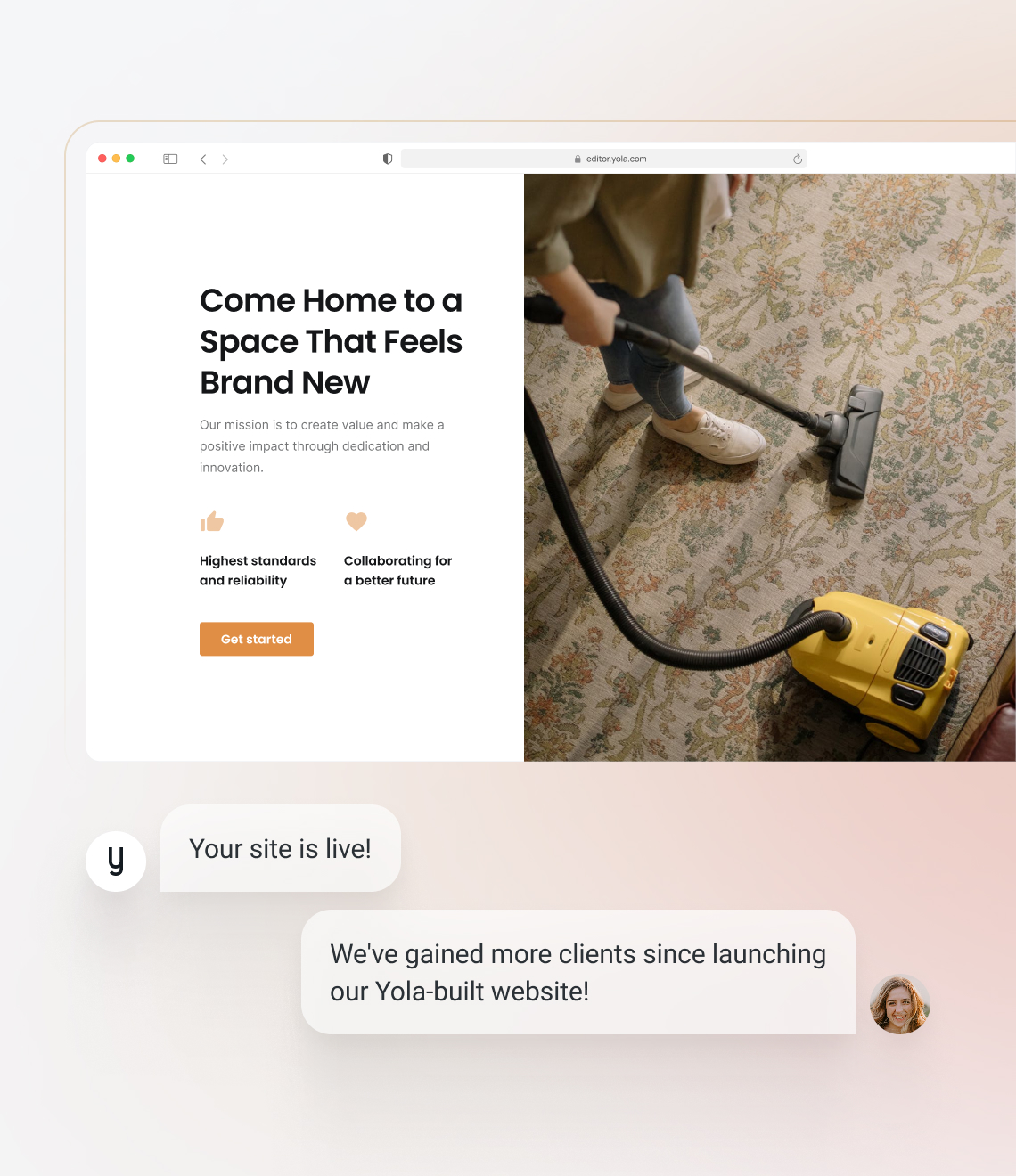Viewport: 1016px width, 1176px height.
Task: Click the Yola logo chat avatar
Action: [116, 861]
